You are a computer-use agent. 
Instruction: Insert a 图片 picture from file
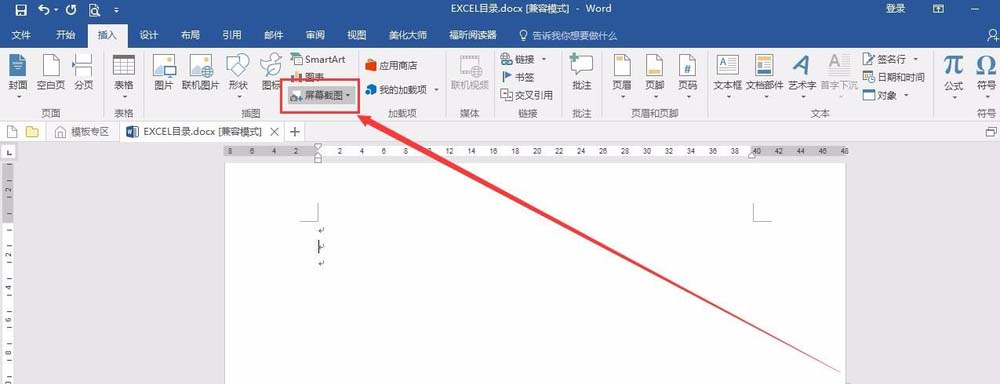(164, 71)
